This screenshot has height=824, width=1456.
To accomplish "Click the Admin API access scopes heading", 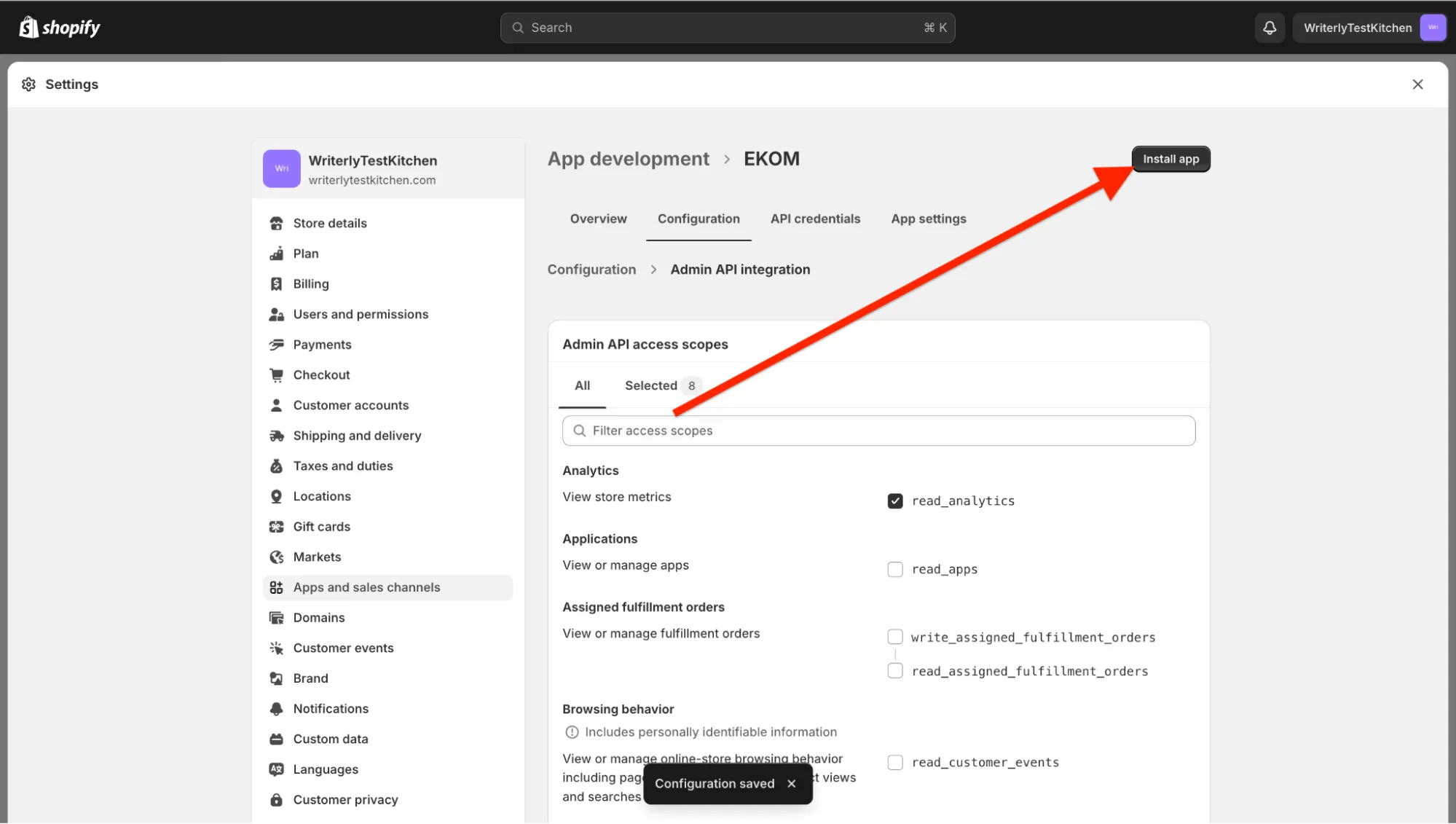I will click(645, 345).
